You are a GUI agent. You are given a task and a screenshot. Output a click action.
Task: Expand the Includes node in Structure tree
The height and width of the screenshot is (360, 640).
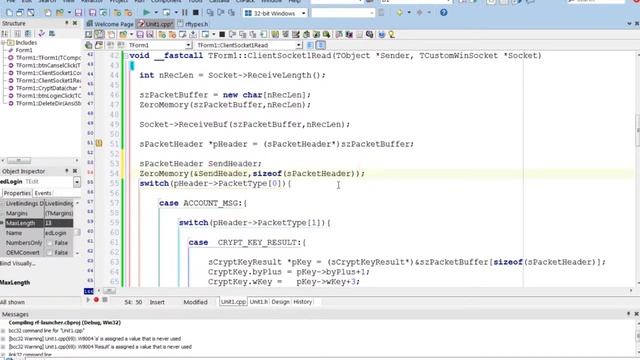point(3,42)
